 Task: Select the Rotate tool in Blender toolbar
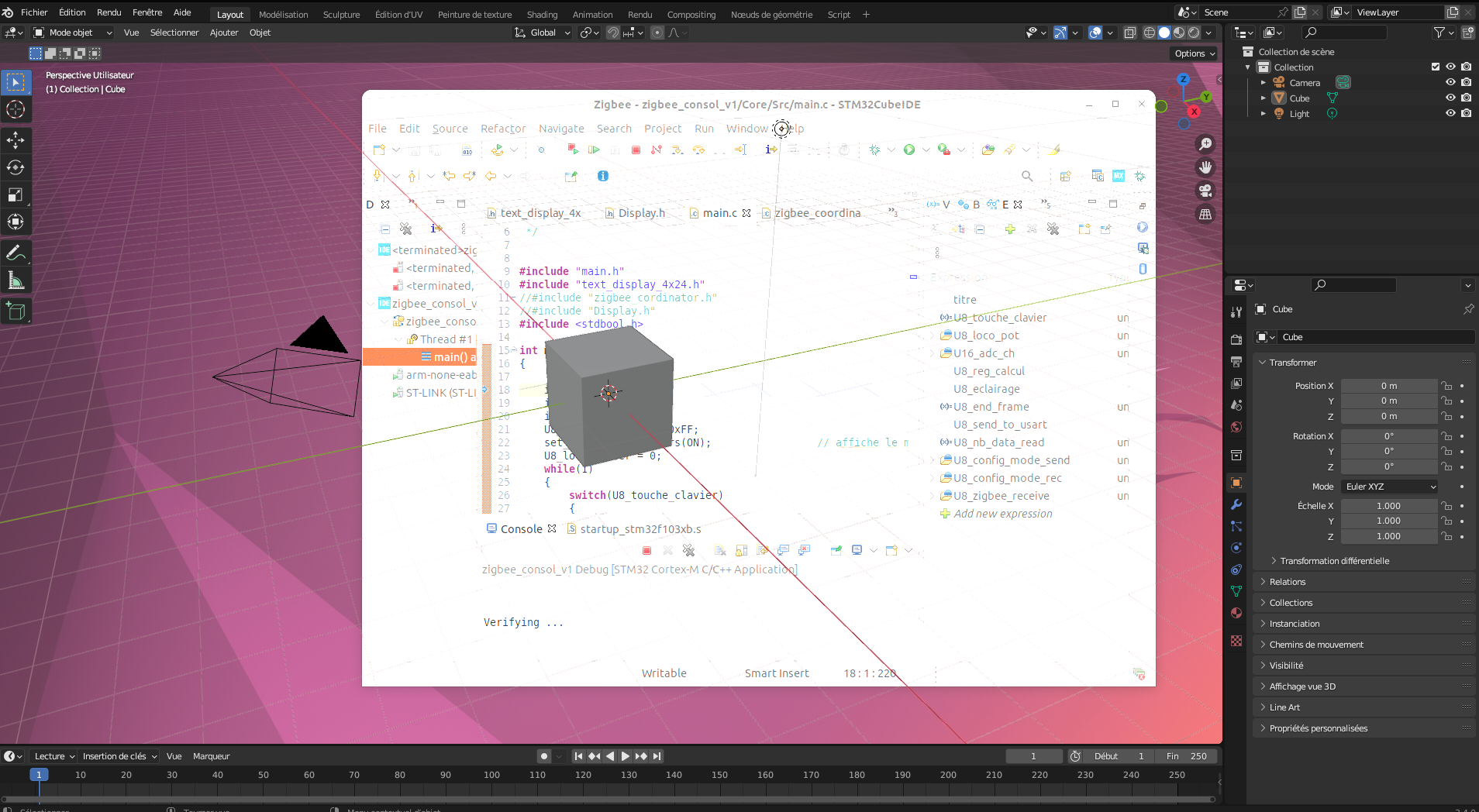pos(16,167)
